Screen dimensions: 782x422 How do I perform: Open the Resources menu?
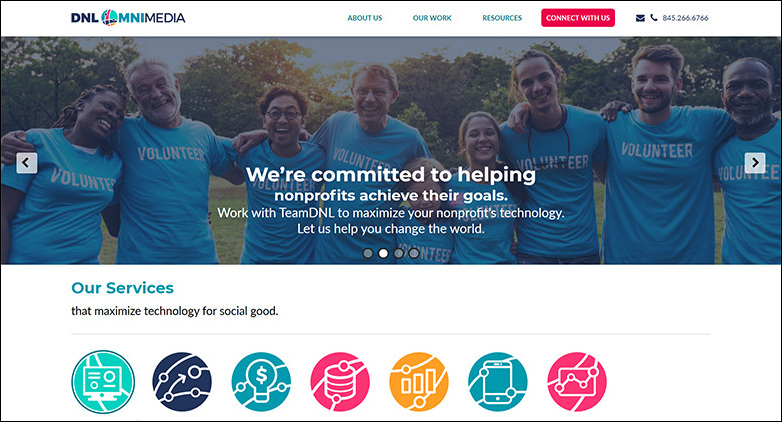pyautogui.click(x=502, y=18)
